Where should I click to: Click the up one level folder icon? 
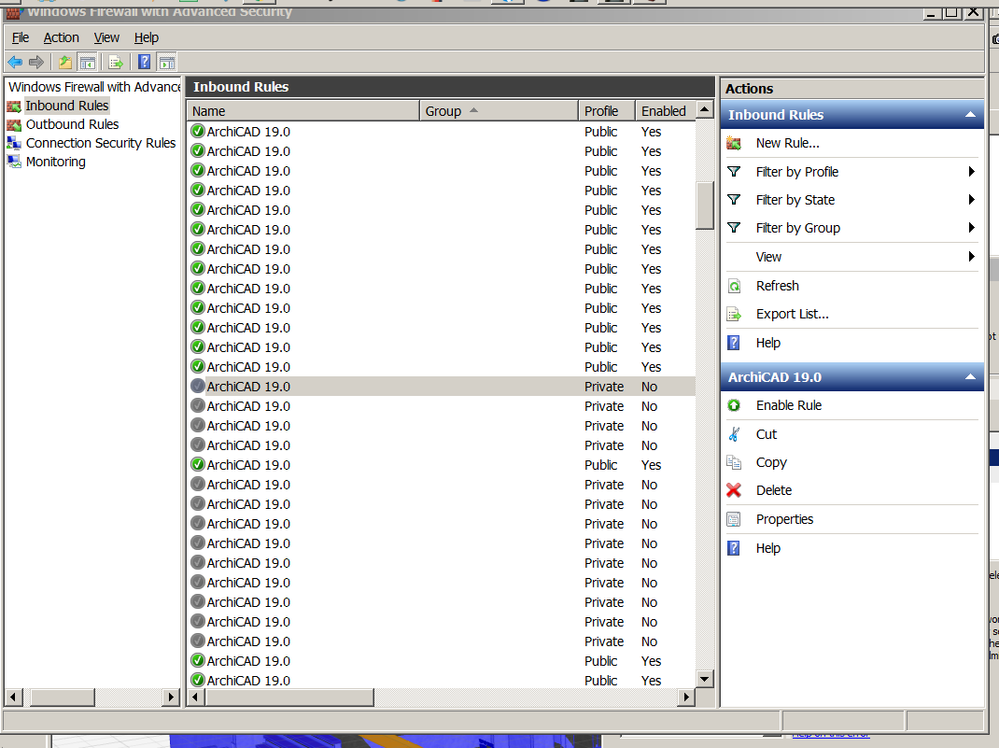65,62
